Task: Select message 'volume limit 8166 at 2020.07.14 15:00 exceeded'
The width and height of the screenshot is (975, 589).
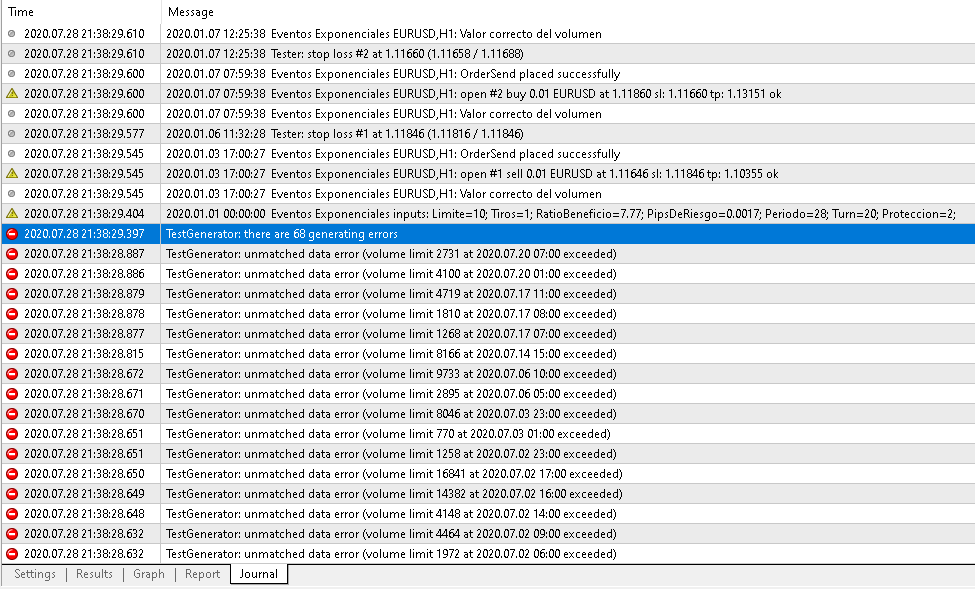Action: 391,354
